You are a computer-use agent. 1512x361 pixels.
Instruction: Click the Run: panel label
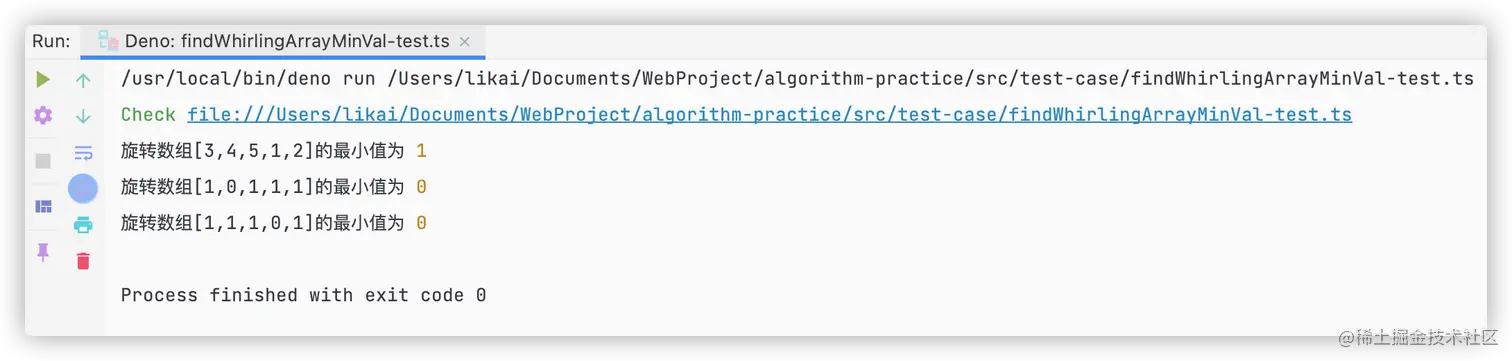pyautogui.click(x=51, y=41)
